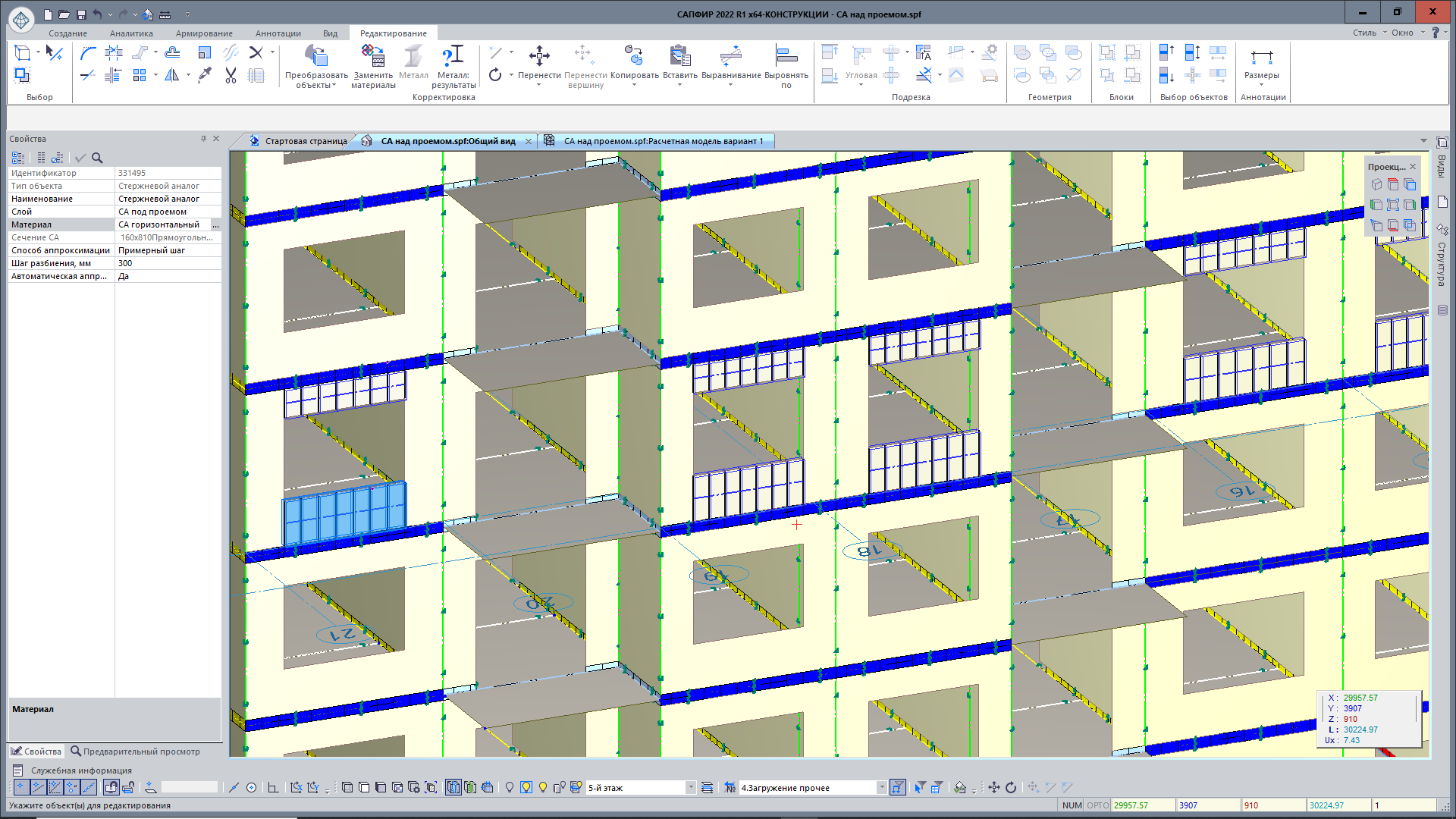Viewport: 1456px width, 819px height.
Task: Toggle the first snap mode button in bottom toolbar
Action: tap(21, 787)
